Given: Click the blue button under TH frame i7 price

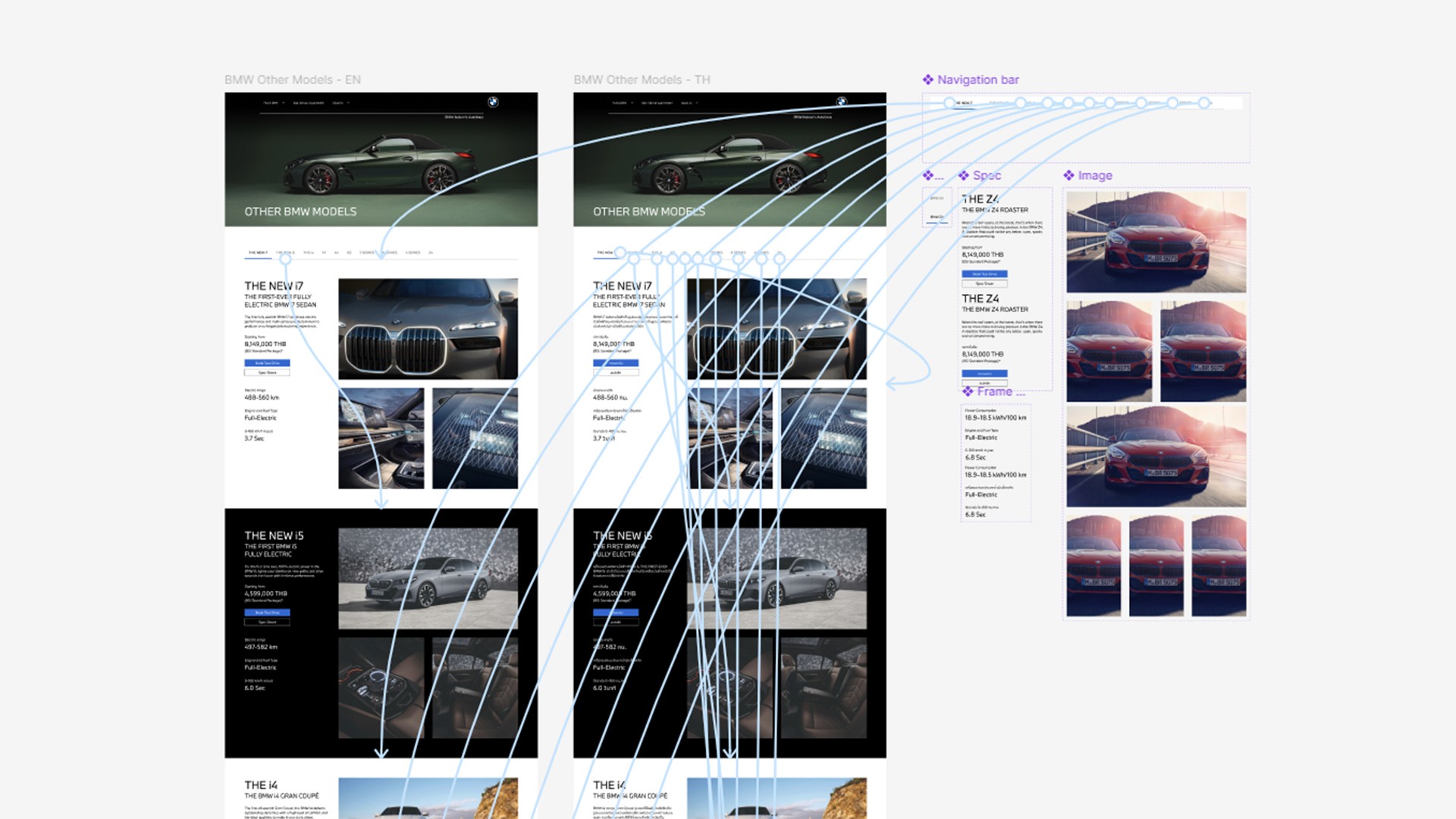Looking at the screenshot, I should click(616, 363).
